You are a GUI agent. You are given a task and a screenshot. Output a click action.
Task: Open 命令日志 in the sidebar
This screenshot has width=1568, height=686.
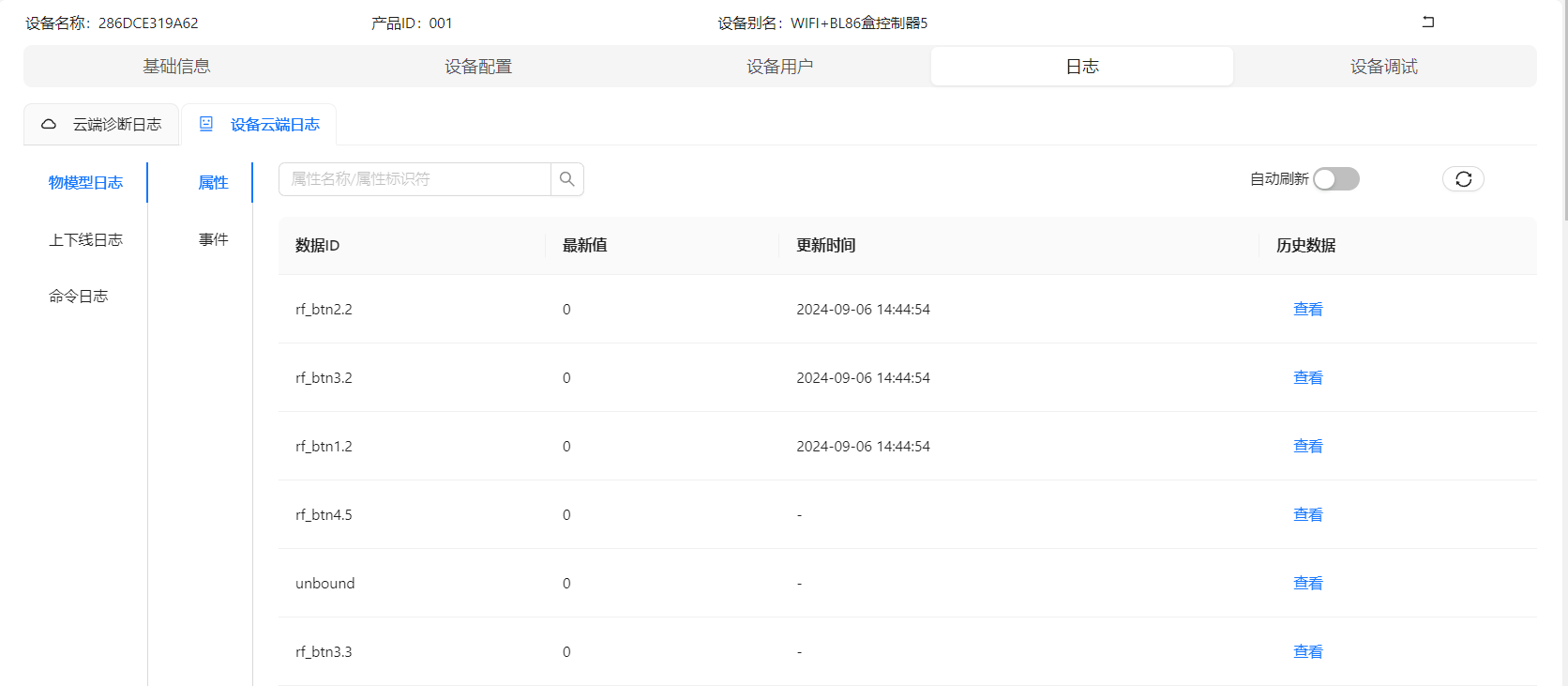(x=79, y=297)
